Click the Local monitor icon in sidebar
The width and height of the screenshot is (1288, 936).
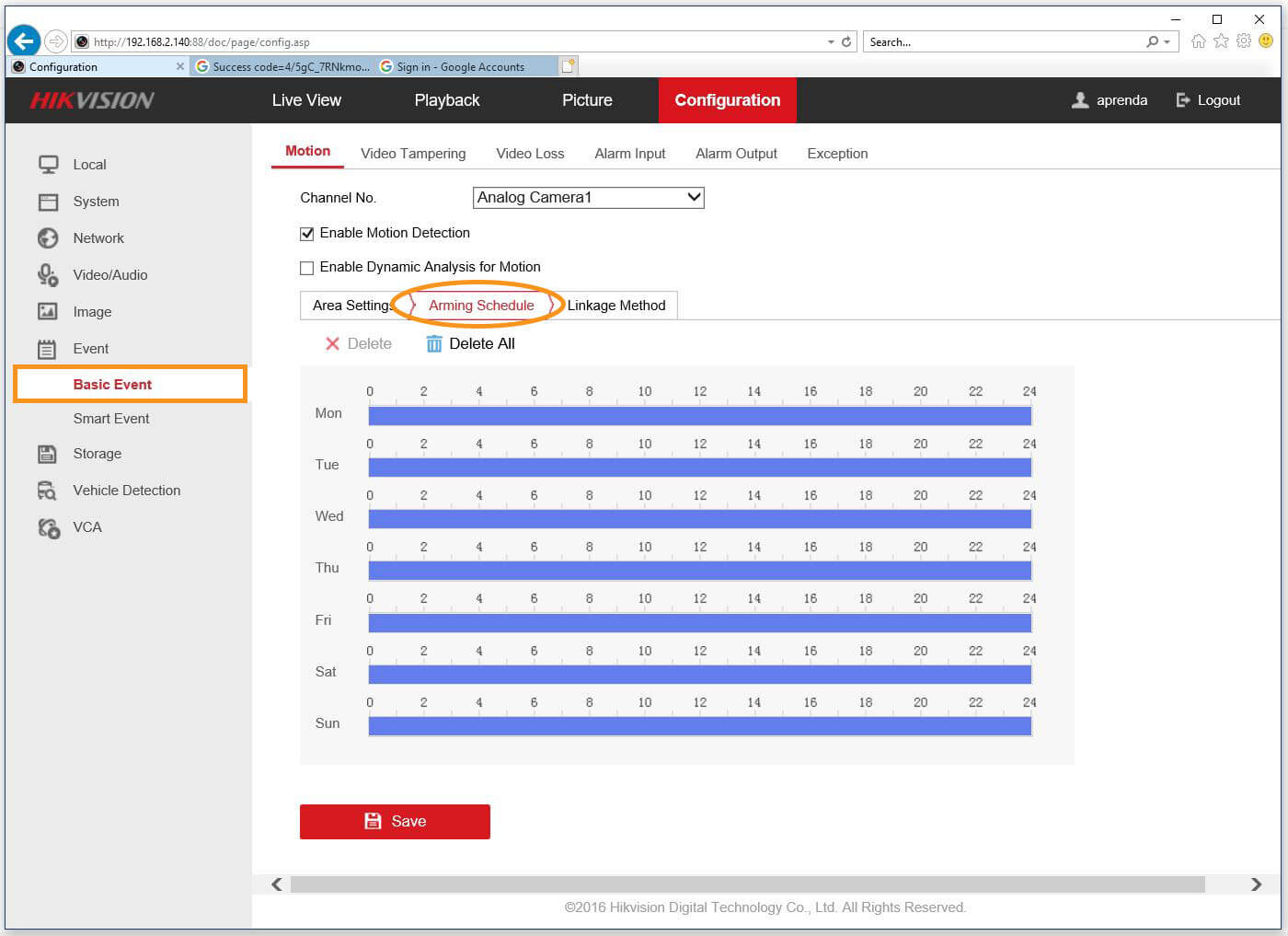pyautogui.click(x=48, y=165)
